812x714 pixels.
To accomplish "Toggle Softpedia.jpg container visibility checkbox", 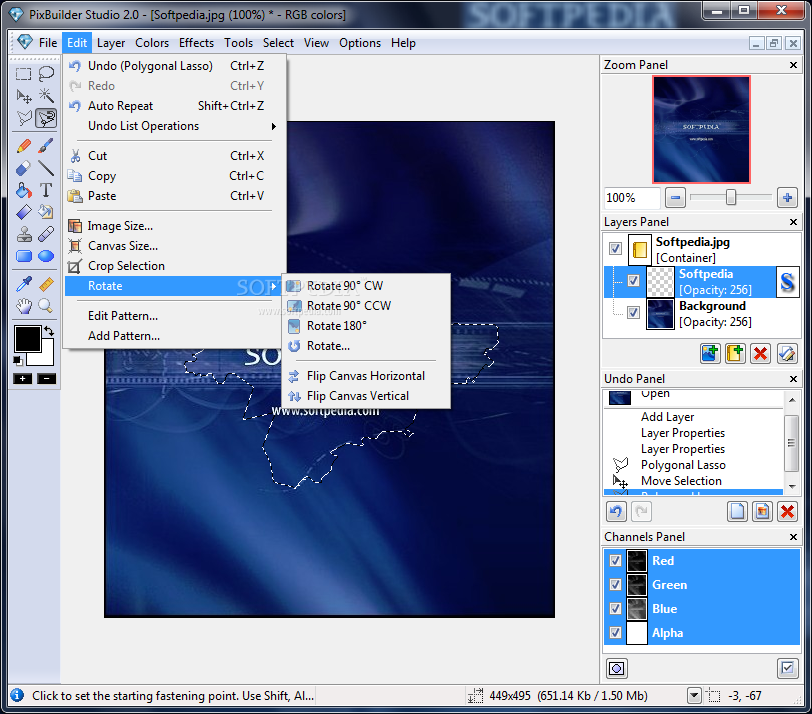I will [x=615, y=249].
